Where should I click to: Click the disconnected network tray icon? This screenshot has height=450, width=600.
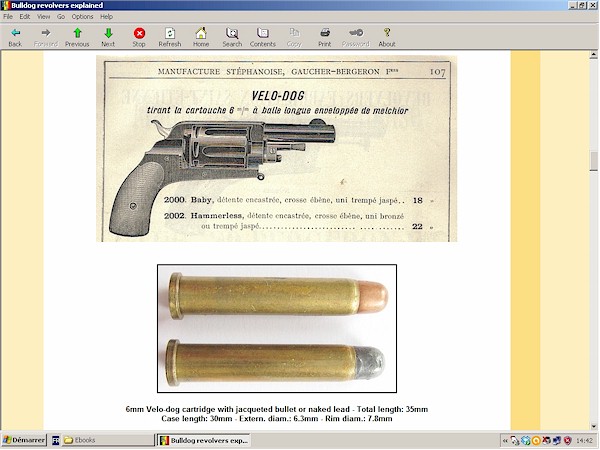tap(546, 441)
